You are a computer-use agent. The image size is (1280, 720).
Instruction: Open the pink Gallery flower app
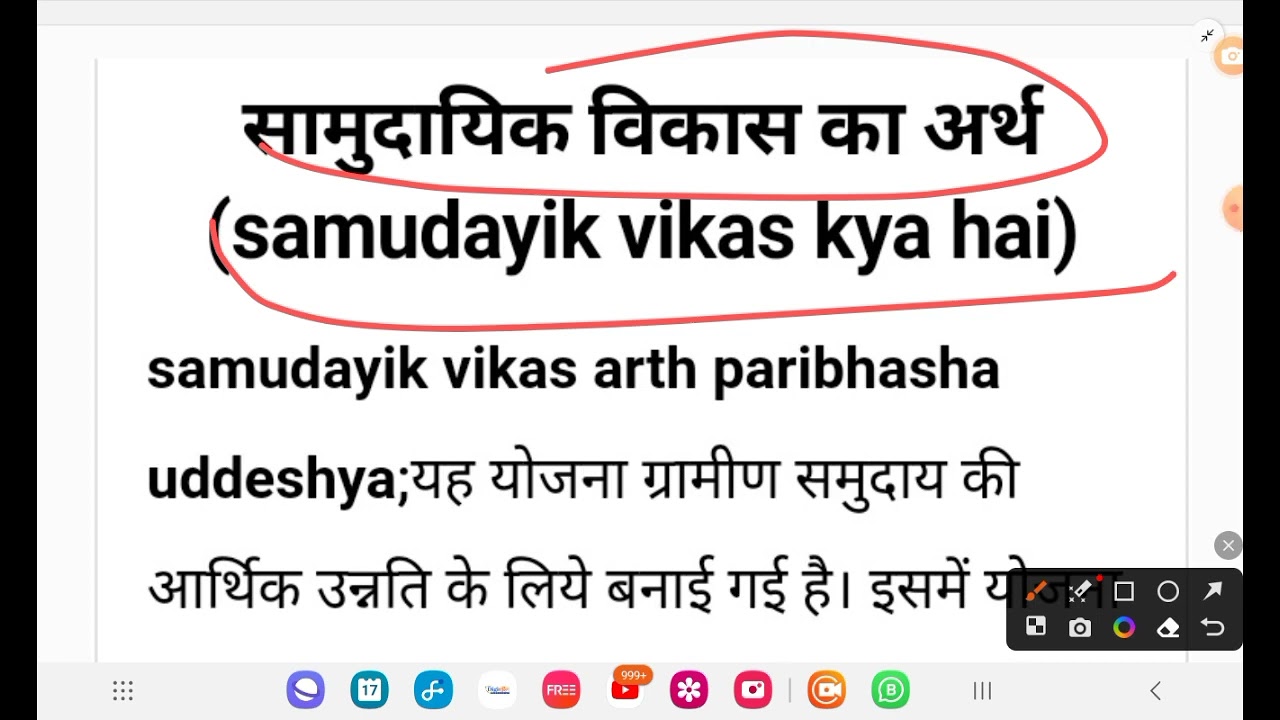pos(689,690)
